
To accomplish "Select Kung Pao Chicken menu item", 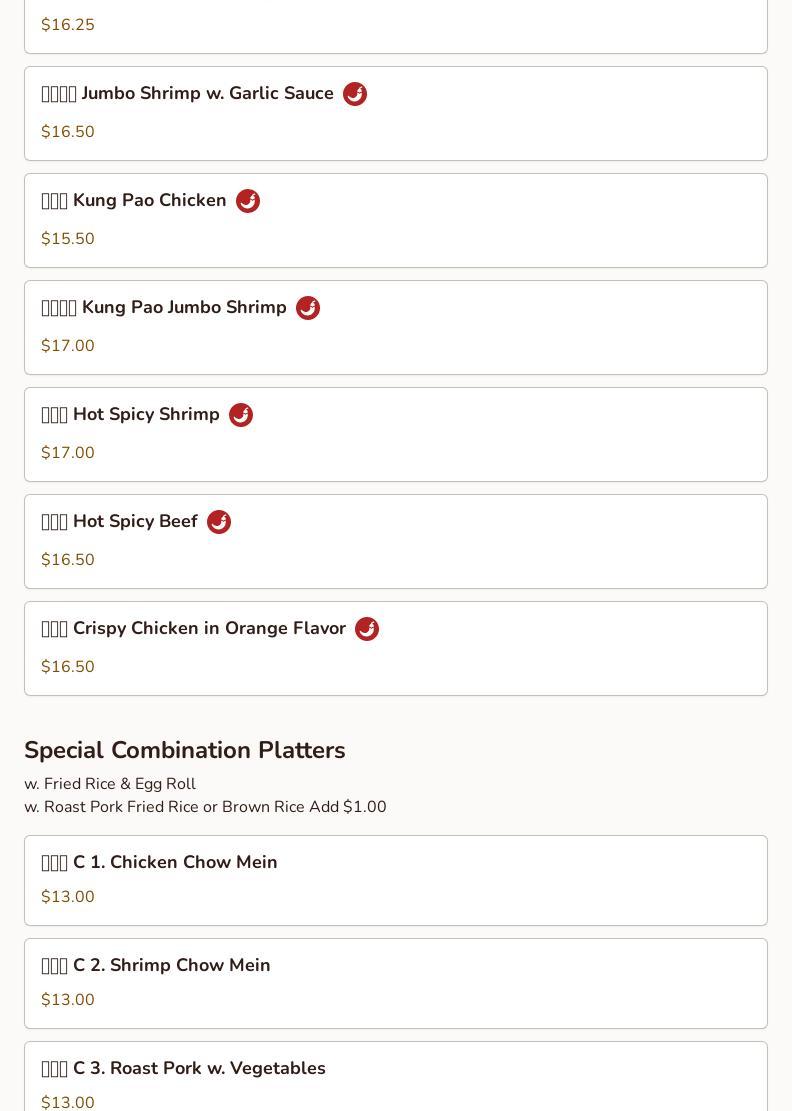I will point(150,201).
